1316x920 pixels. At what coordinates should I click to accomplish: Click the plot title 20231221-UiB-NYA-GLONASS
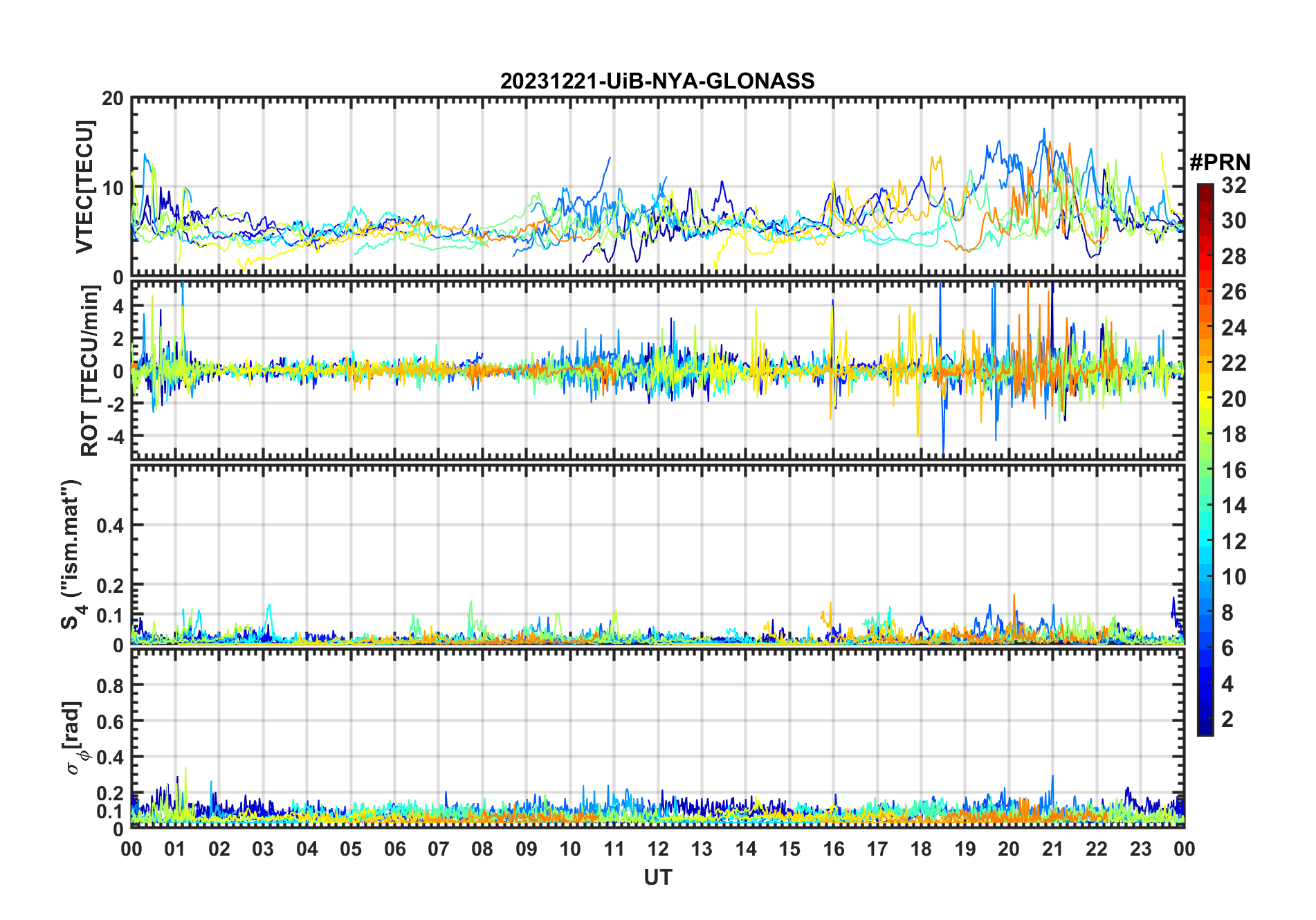coord(657,82)
